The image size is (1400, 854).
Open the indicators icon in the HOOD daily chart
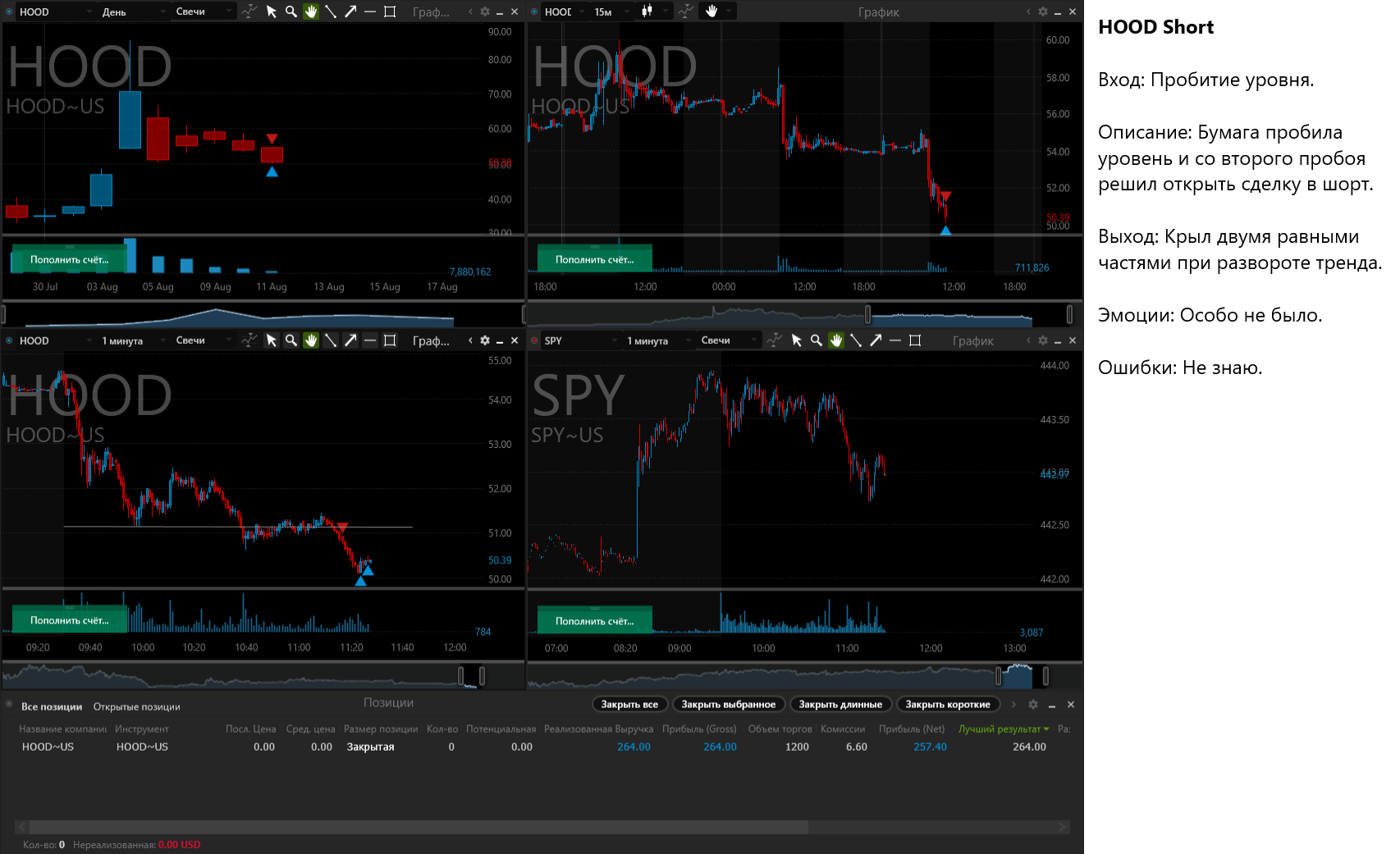click(249, 11)
